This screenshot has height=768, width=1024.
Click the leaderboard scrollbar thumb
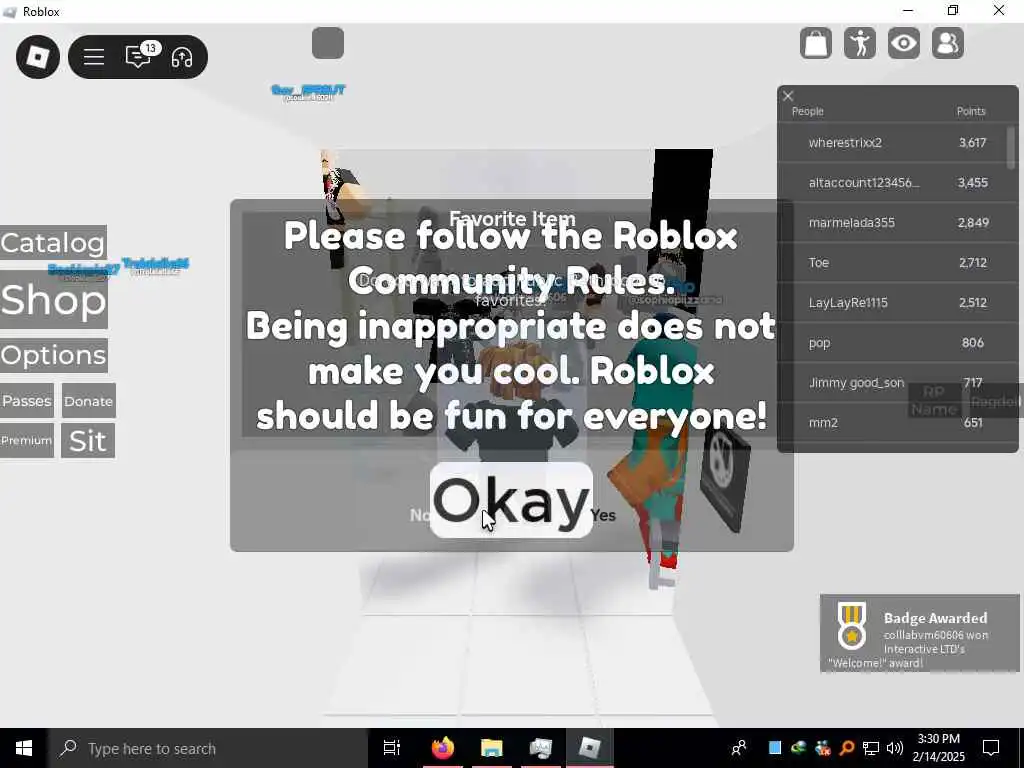tap(1012, 147)
